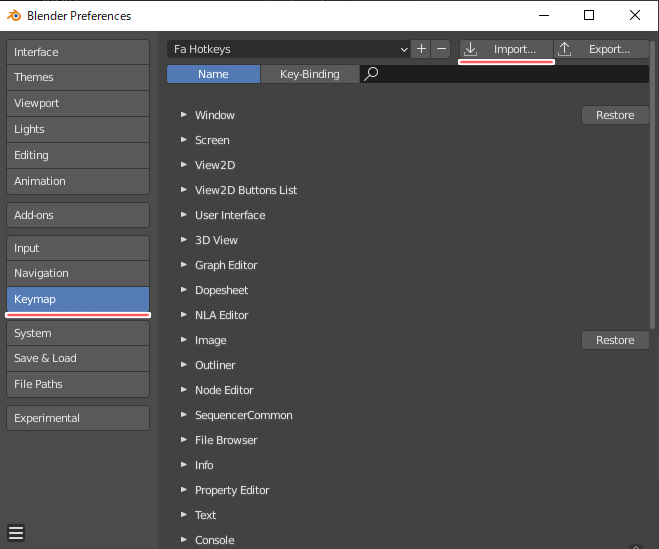
Task: Import a keymap configuration file
Action: click(x=506, y=49)
